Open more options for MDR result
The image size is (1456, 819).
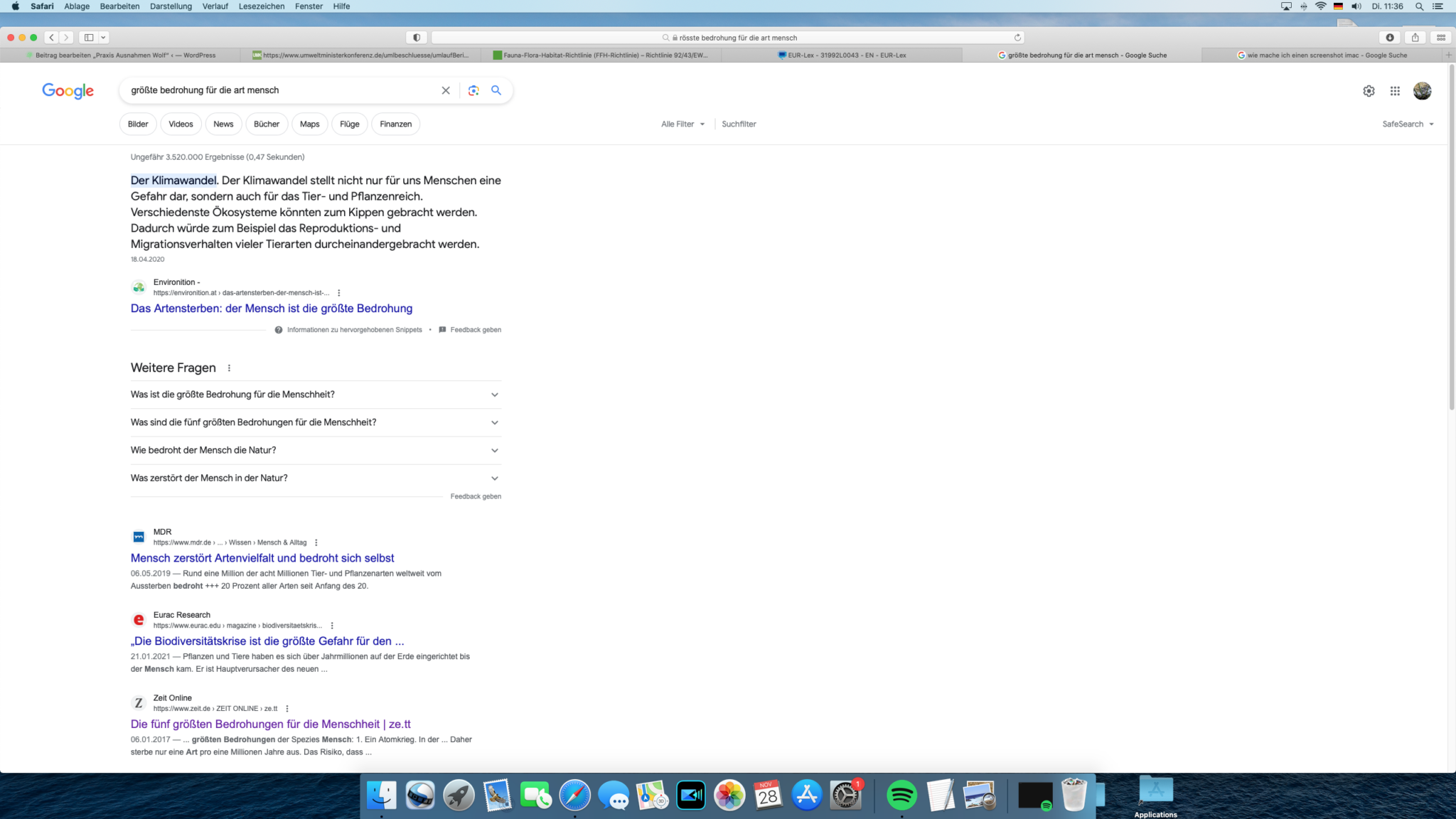[316, 542]
